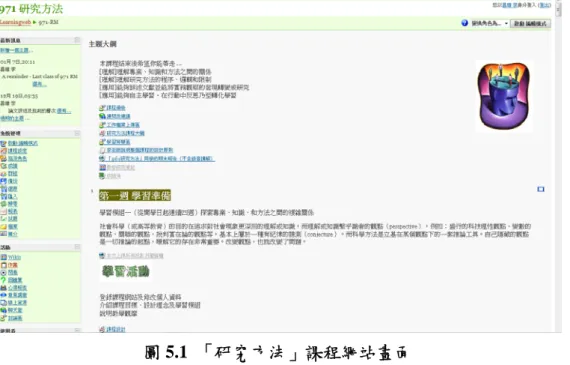Viewport: 570px width, 365px height.
Task: Open the help icon beside the role switcher
Action: coord(464,23)
